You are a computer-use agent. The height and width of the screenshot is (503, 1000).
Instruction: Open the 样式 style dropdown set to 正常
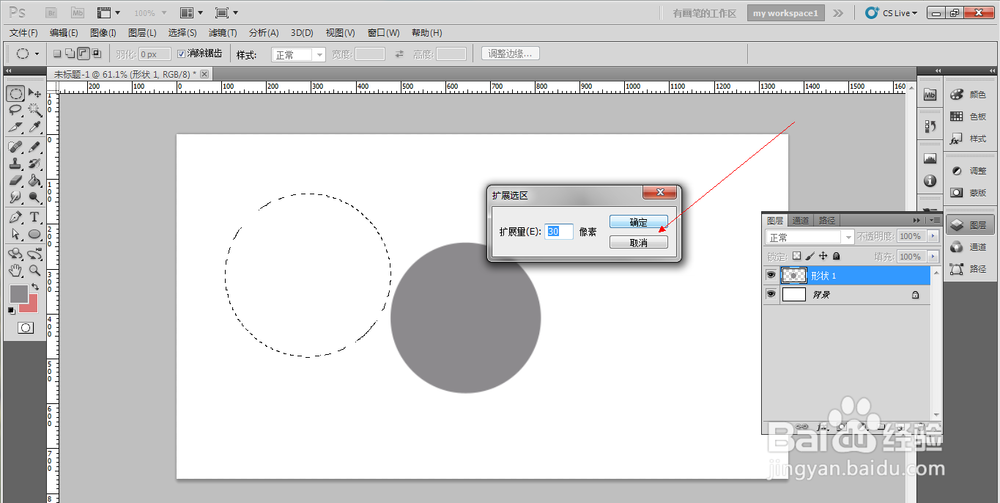(298, 55)
